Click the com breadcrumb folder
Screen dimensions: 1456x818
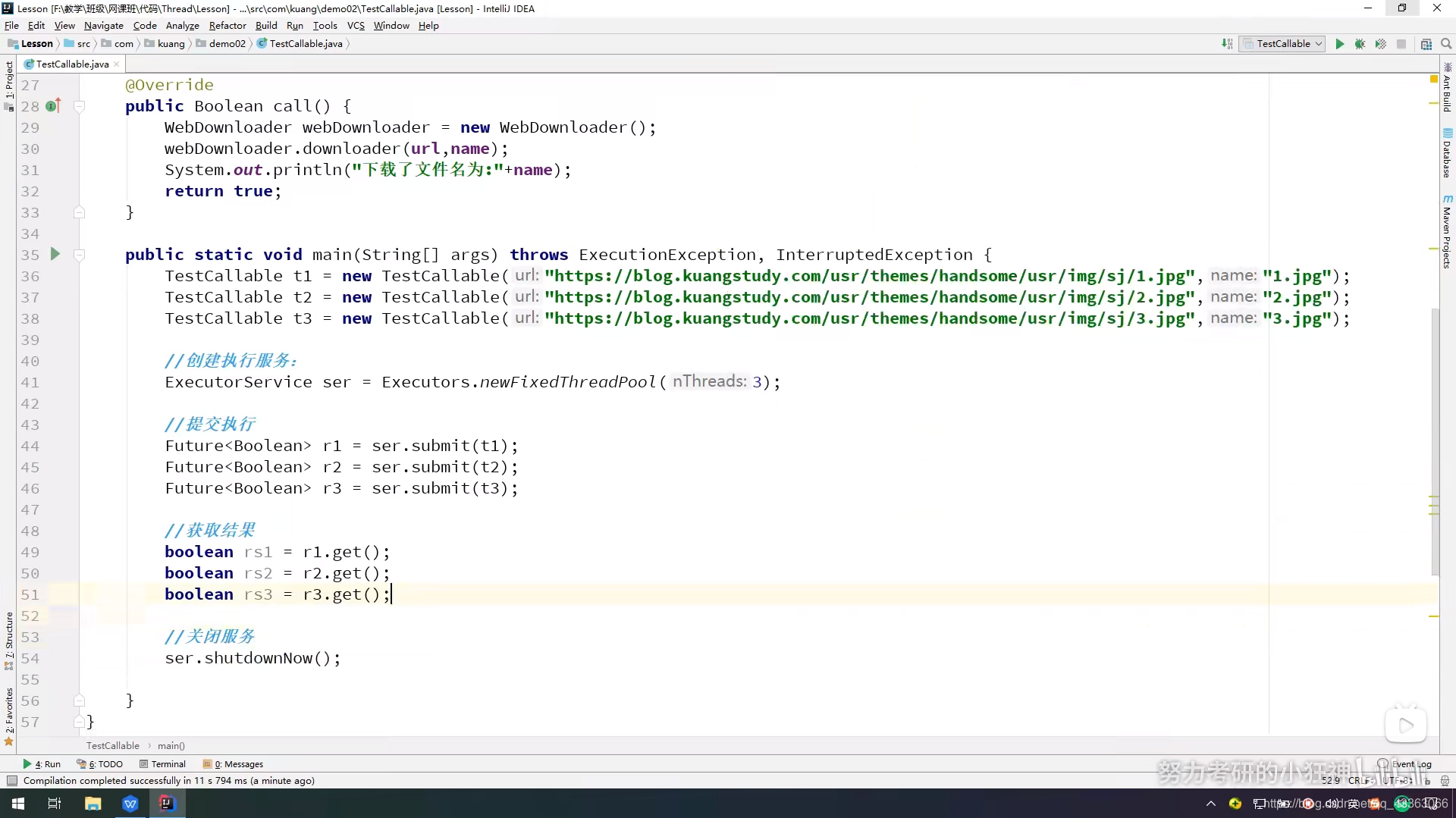tap(118, 44)
